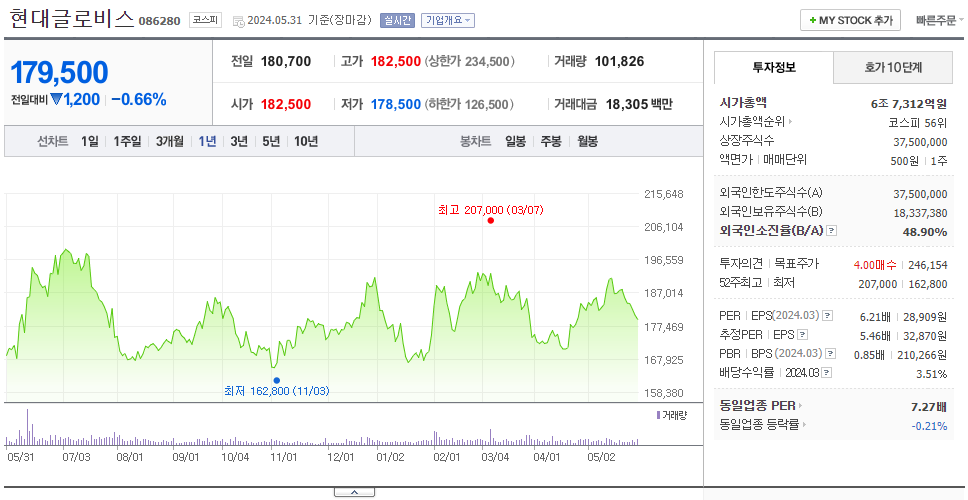Click the 실시간 badge button
Image resolution: width=968 pixels, height=500 pixels.
[398, 20]
